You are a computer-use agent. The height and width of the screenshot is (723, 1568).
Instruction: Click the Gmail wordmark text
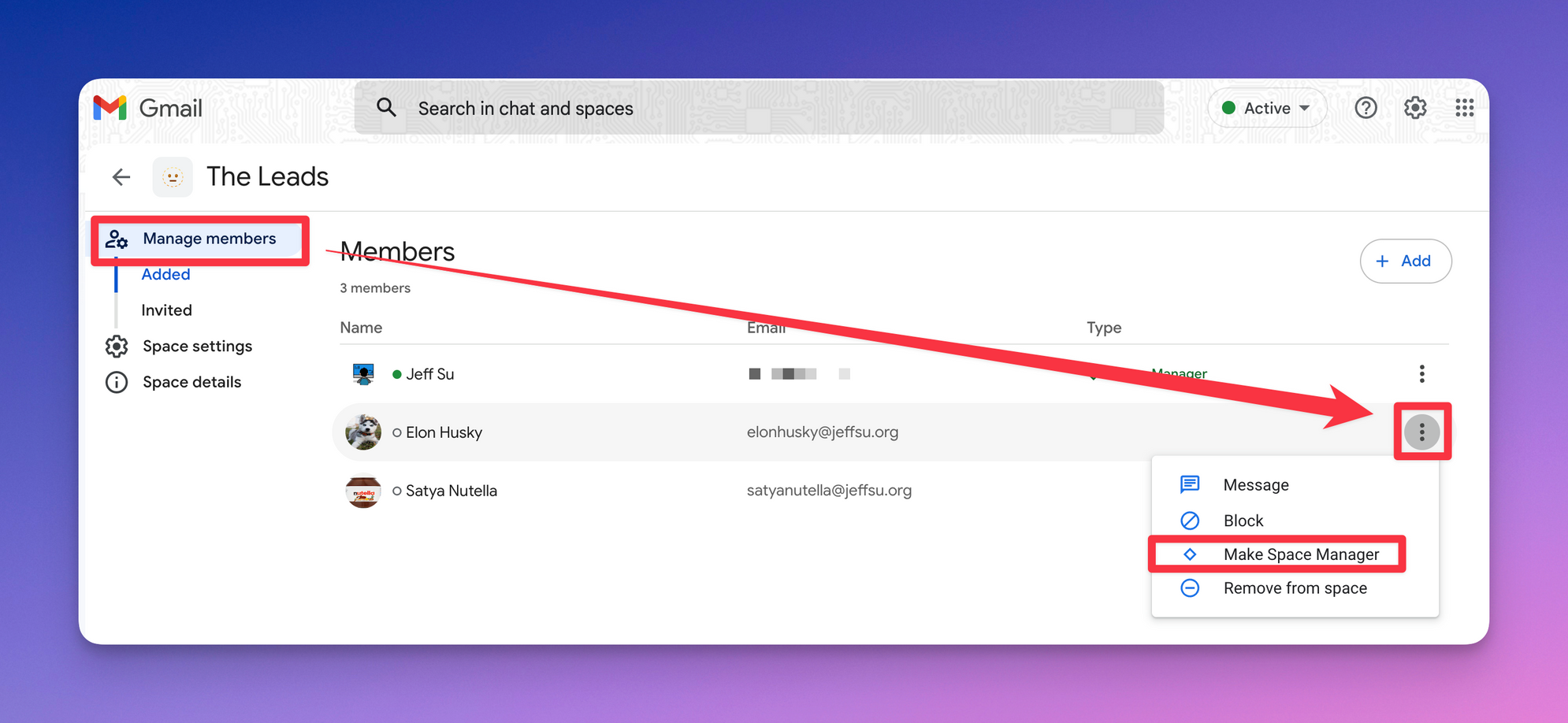pos(171,108)
